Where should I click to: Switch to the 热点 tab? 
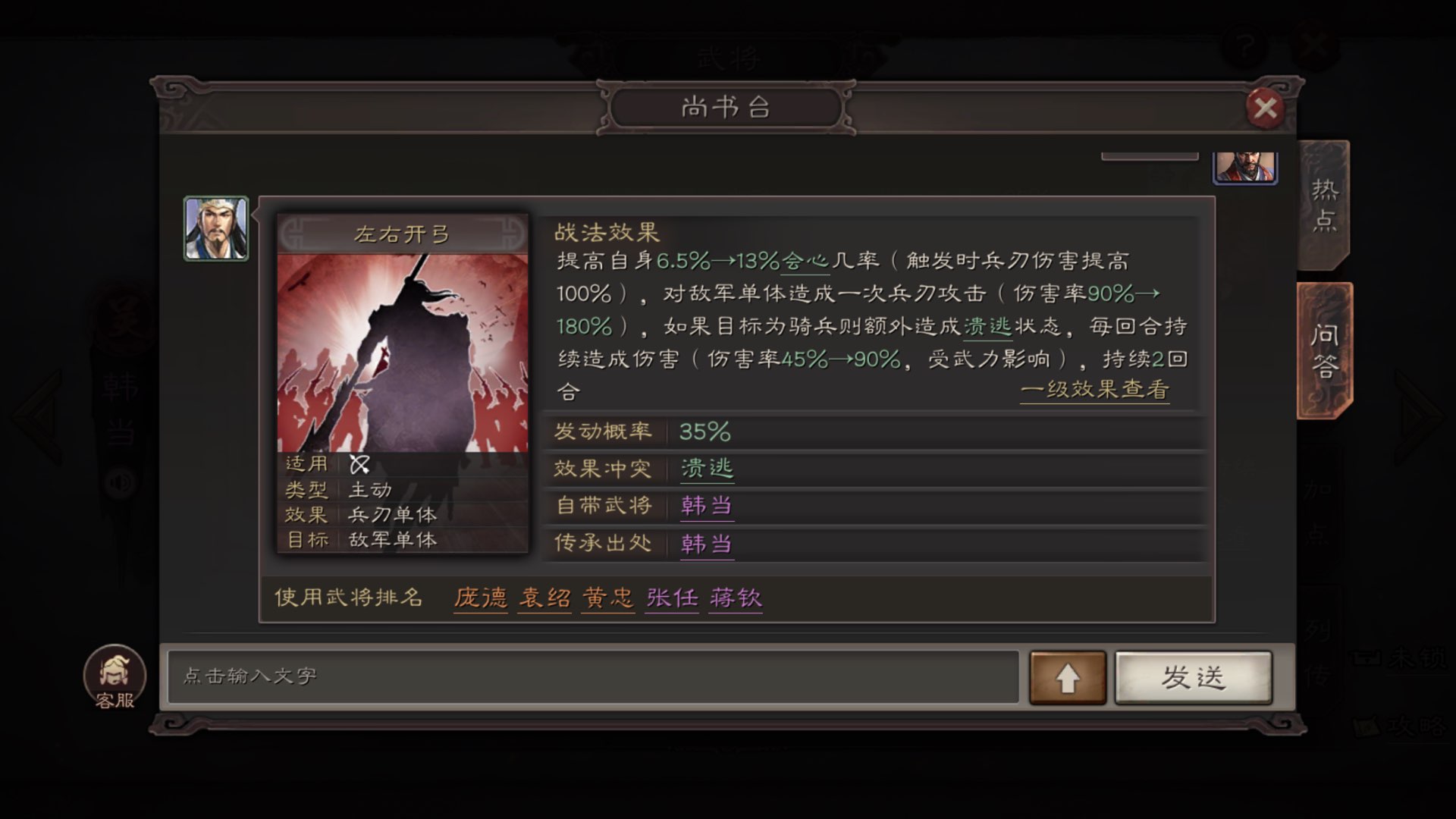click(x=1324, y=204)
